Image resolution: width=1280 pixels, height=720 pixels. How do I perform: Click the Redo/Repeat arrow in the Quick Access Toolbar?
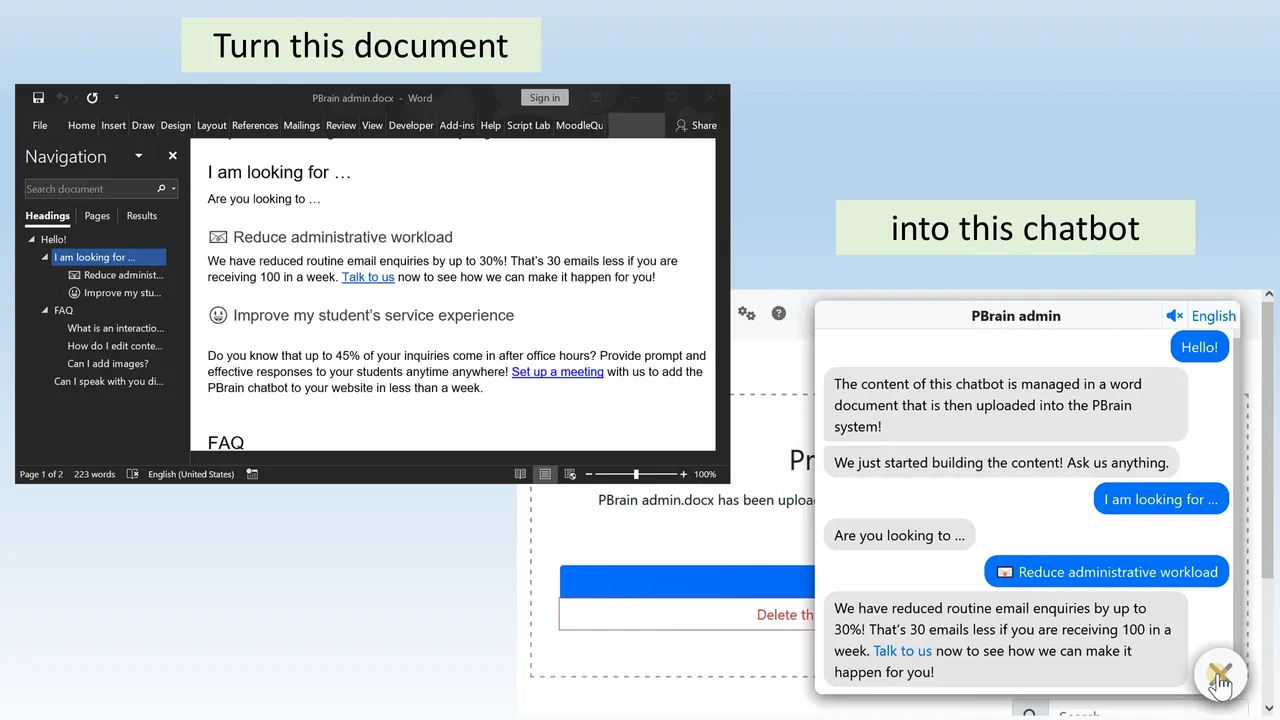(x=92, y=98)
